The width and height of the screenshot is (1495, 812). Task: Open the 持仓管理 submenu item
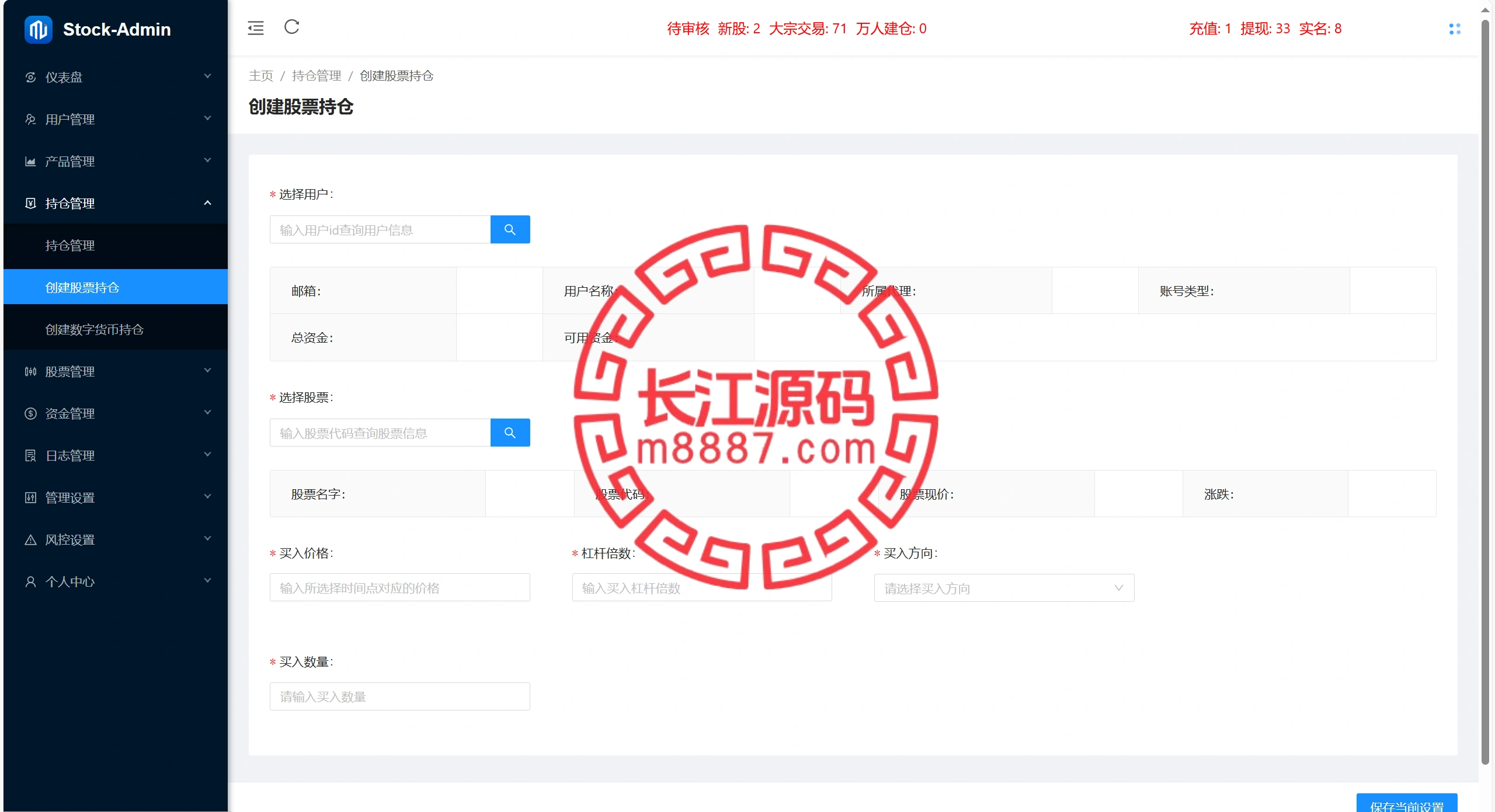click(x=116, y=245)
